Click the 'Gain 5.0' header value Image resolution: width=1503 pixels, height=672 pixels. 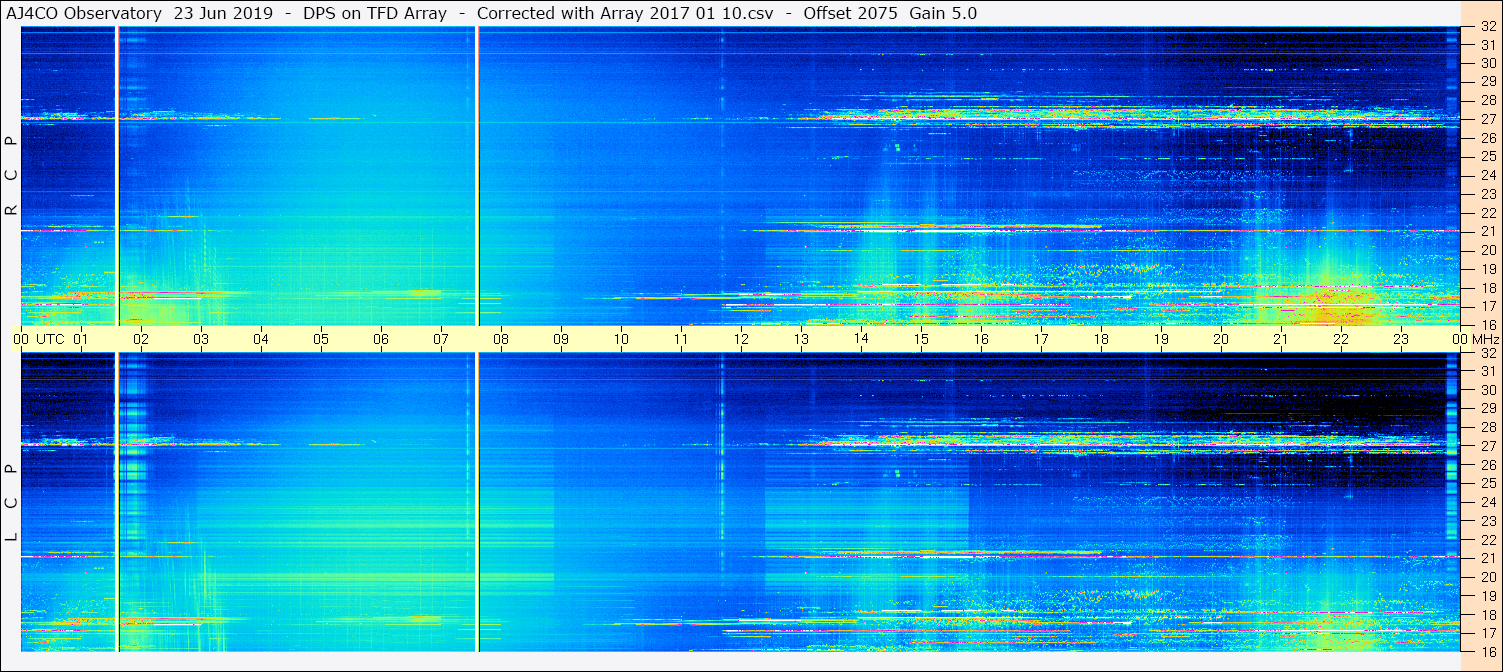(943, 13)
